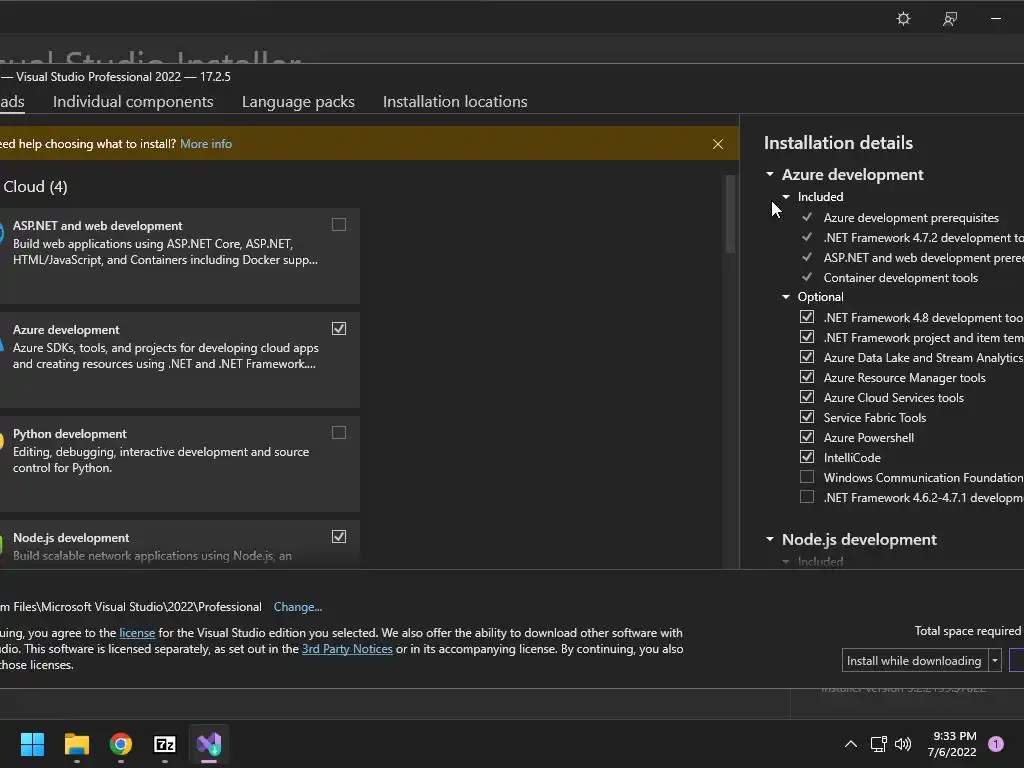Screen dimensions: 1024x768
Task: Uncheck Azure Powershell option
Action: point(807,437)
